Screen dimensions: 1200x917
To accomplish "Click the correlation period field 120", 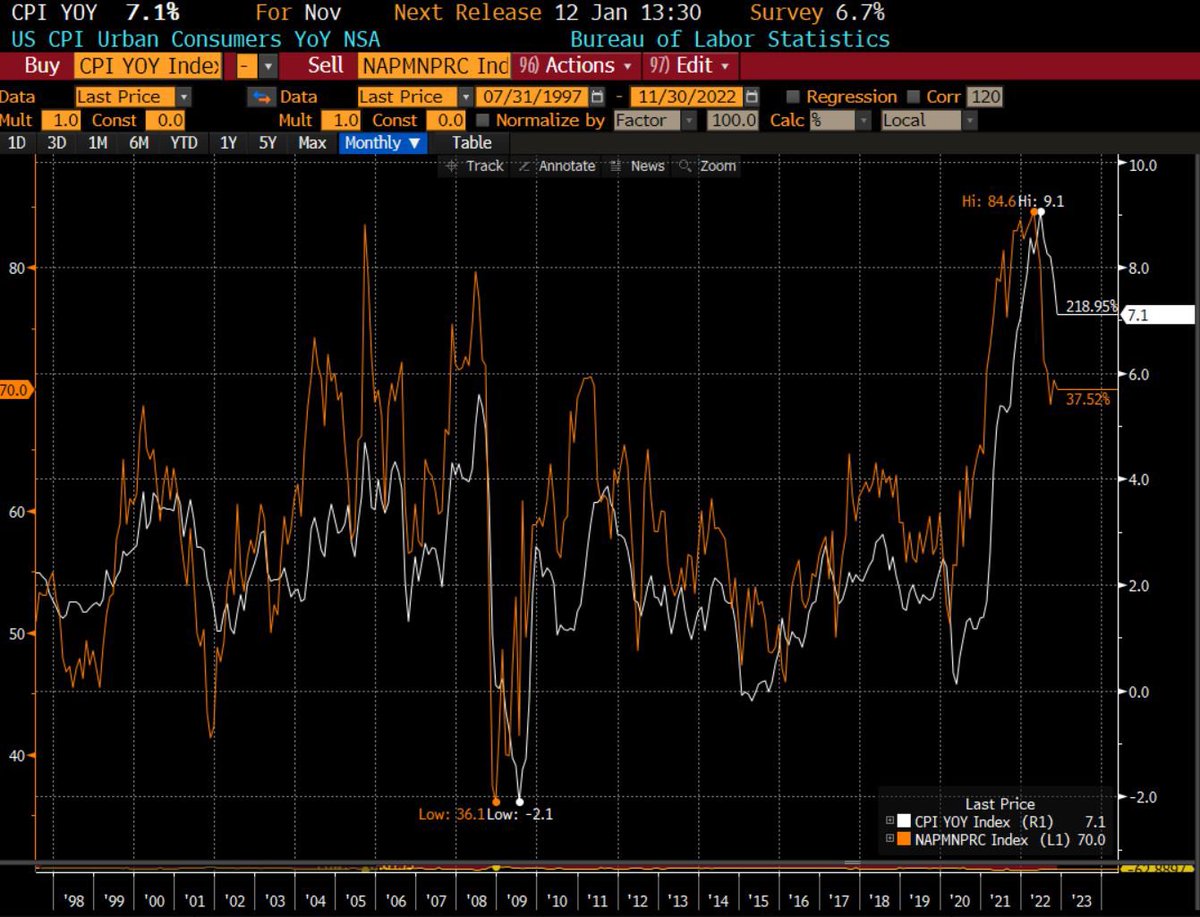I will coord(984,97).
